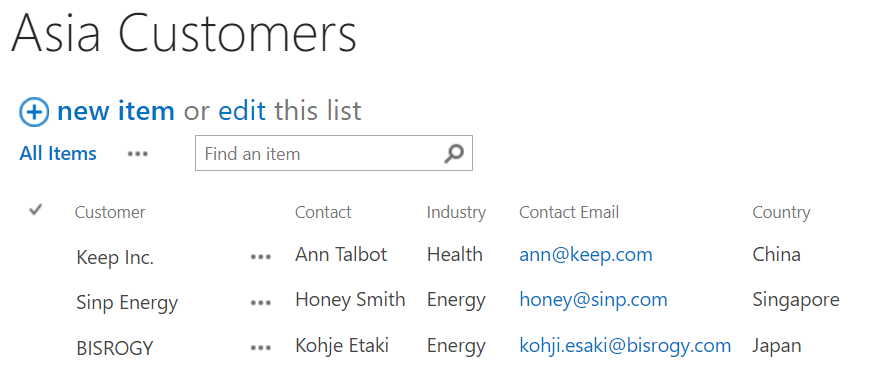
Task: Click the Contact Email column header
Action: [x=569, y=212]
